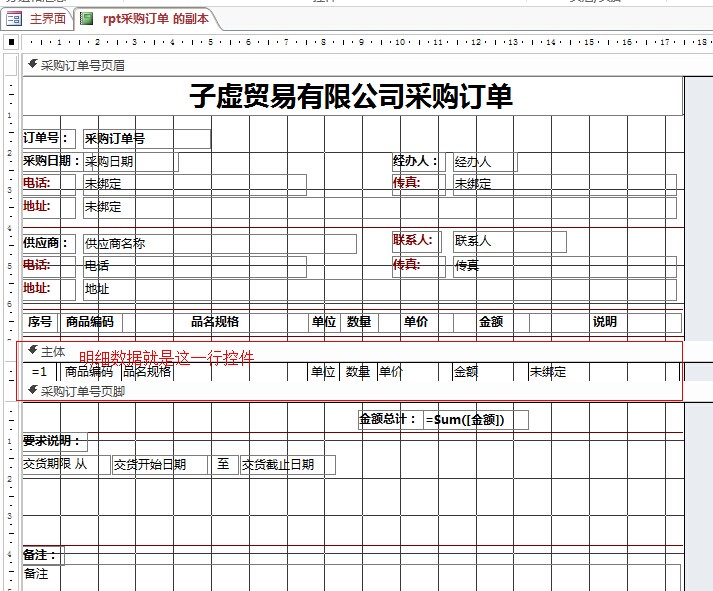This screenshot has width=713, height=591.
Task: Click the 联系人 text box
Action: 510,241
